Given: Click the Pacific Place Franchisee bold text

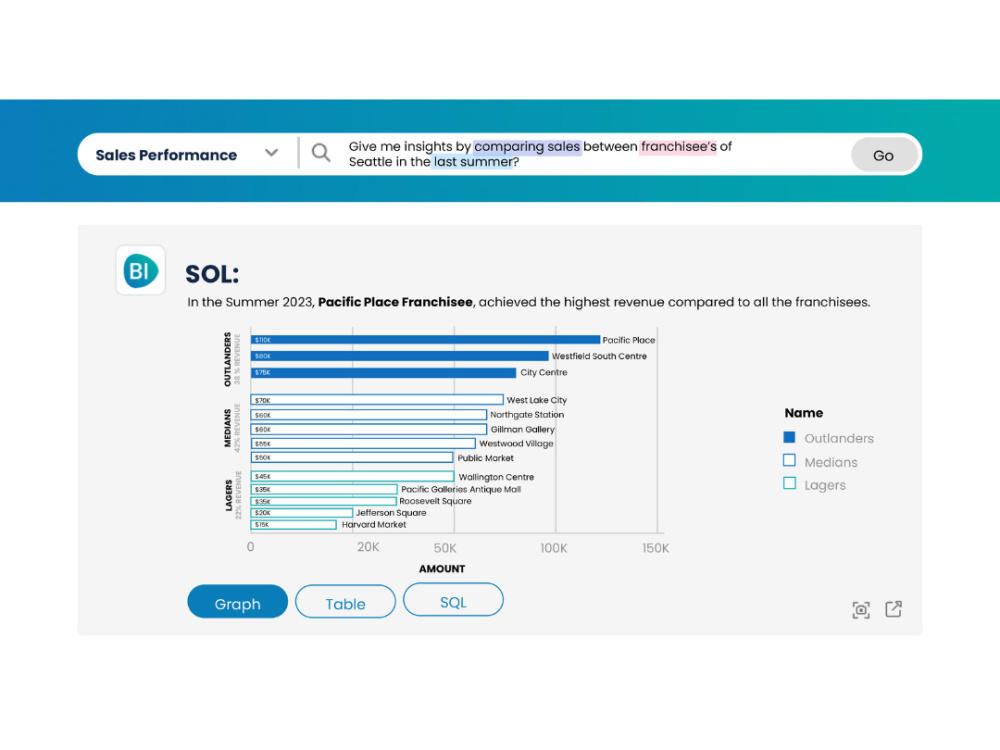Looking at the screenshot, I should coord(395,302).
